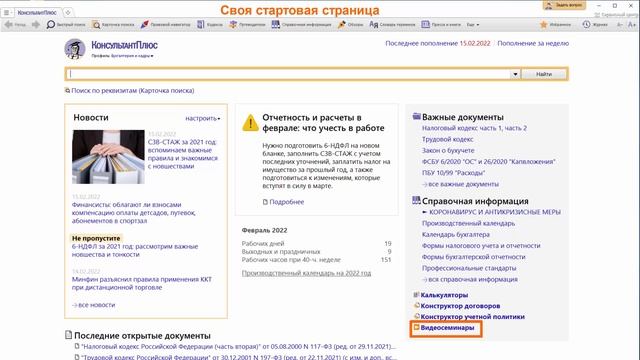Open Словарь терминов toolbar icon
640x360 pixels.
coord(392,24)
